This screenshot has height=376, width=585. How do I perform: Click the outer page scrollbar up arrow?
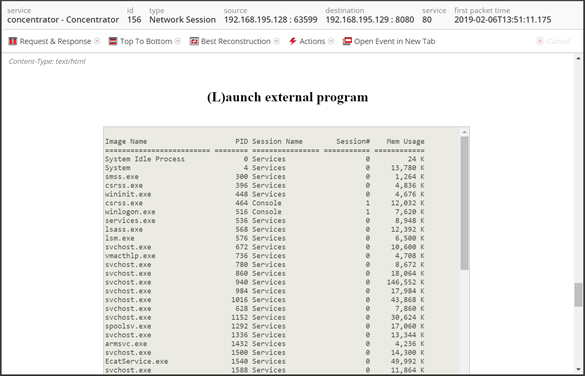578,58
